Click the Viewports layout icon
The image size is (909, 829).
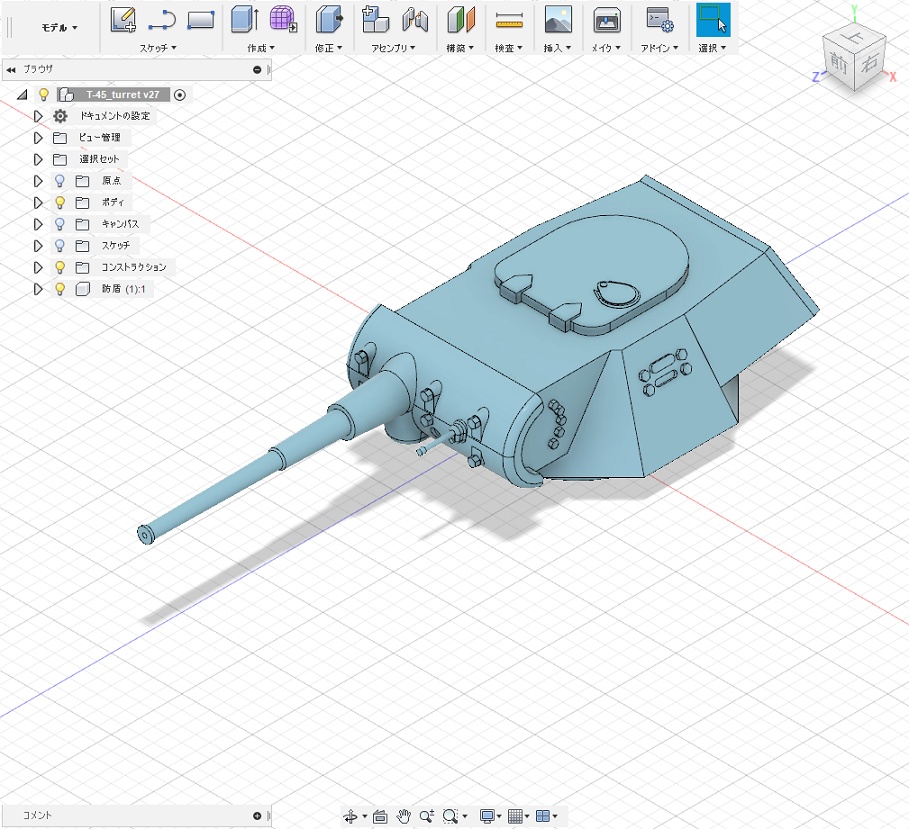[x=543, y=816]
